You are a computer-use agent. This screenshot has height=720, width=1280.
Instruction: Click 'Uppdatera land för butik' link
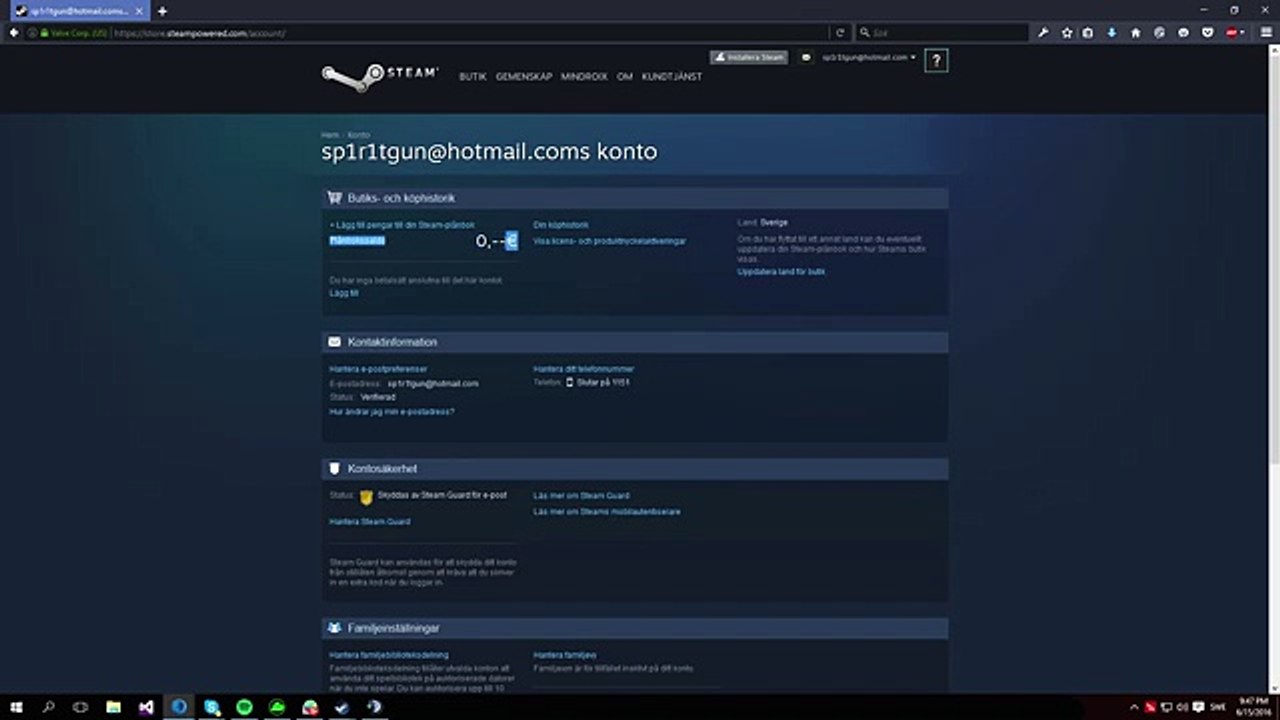point(781,272)
